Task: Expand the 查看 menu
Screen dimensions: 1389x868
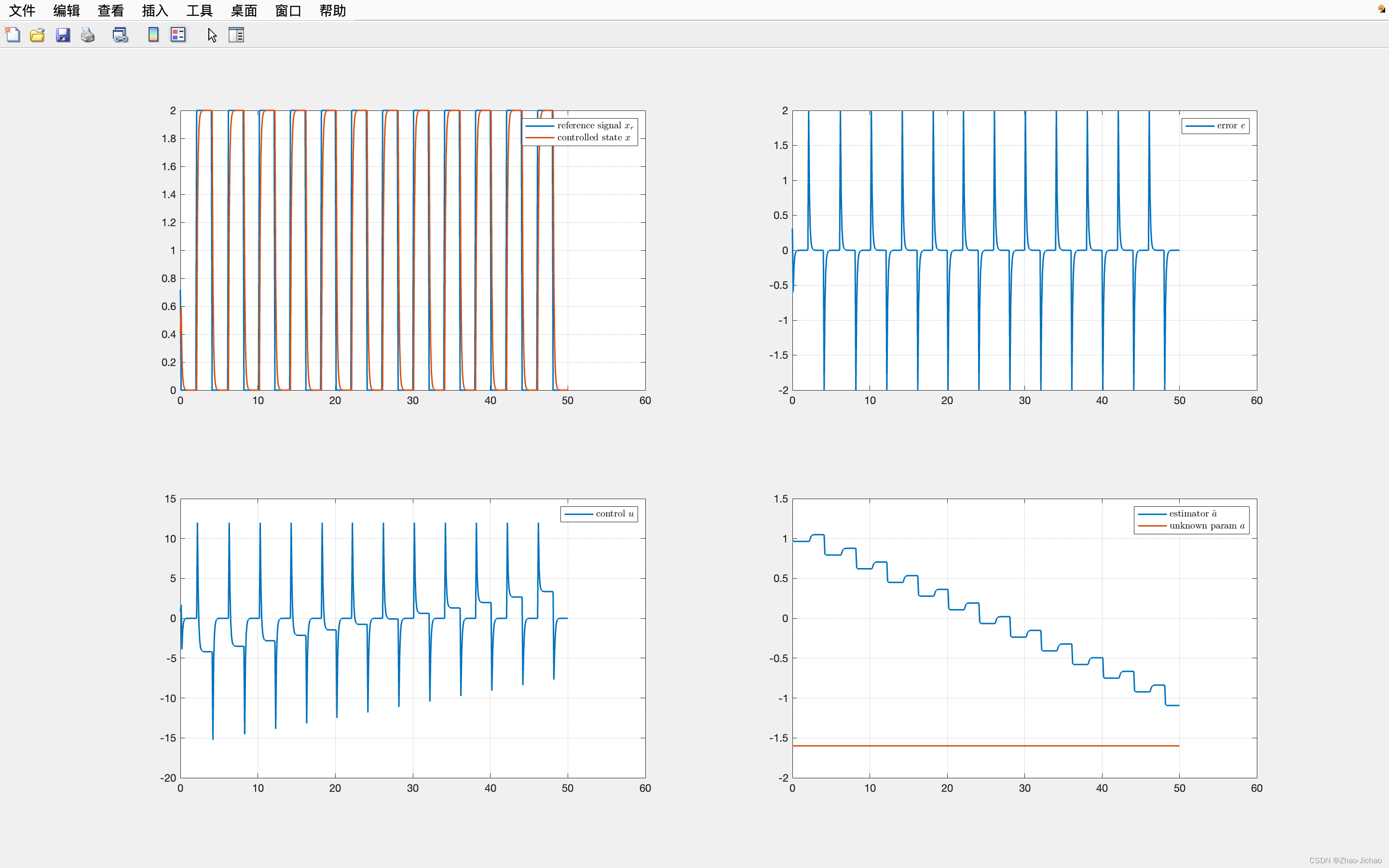Action: (111, 10)
